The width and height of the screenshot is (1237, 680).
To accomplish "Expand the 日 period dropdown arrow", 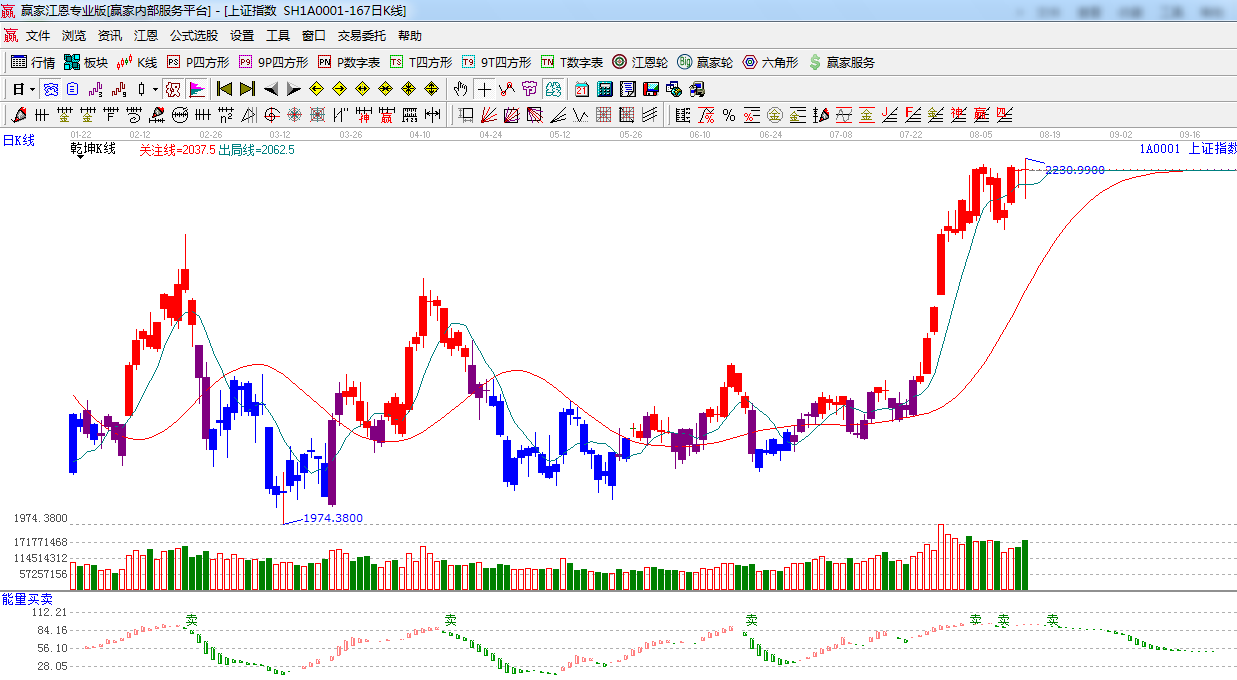I will tap(32, 89).
